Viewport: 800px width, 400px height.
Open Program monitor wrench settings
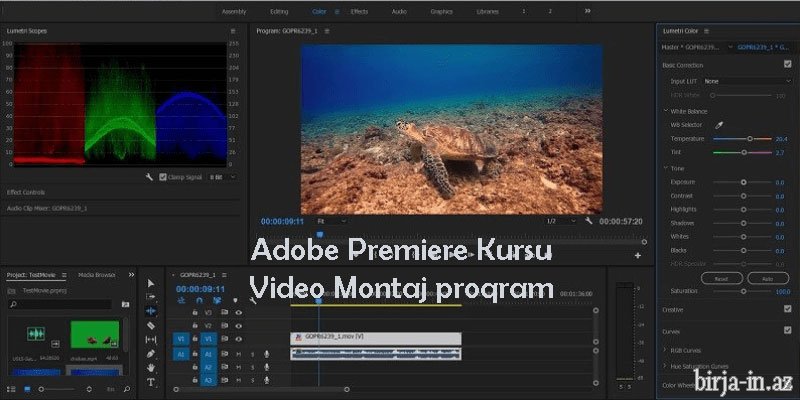[589, 221]
